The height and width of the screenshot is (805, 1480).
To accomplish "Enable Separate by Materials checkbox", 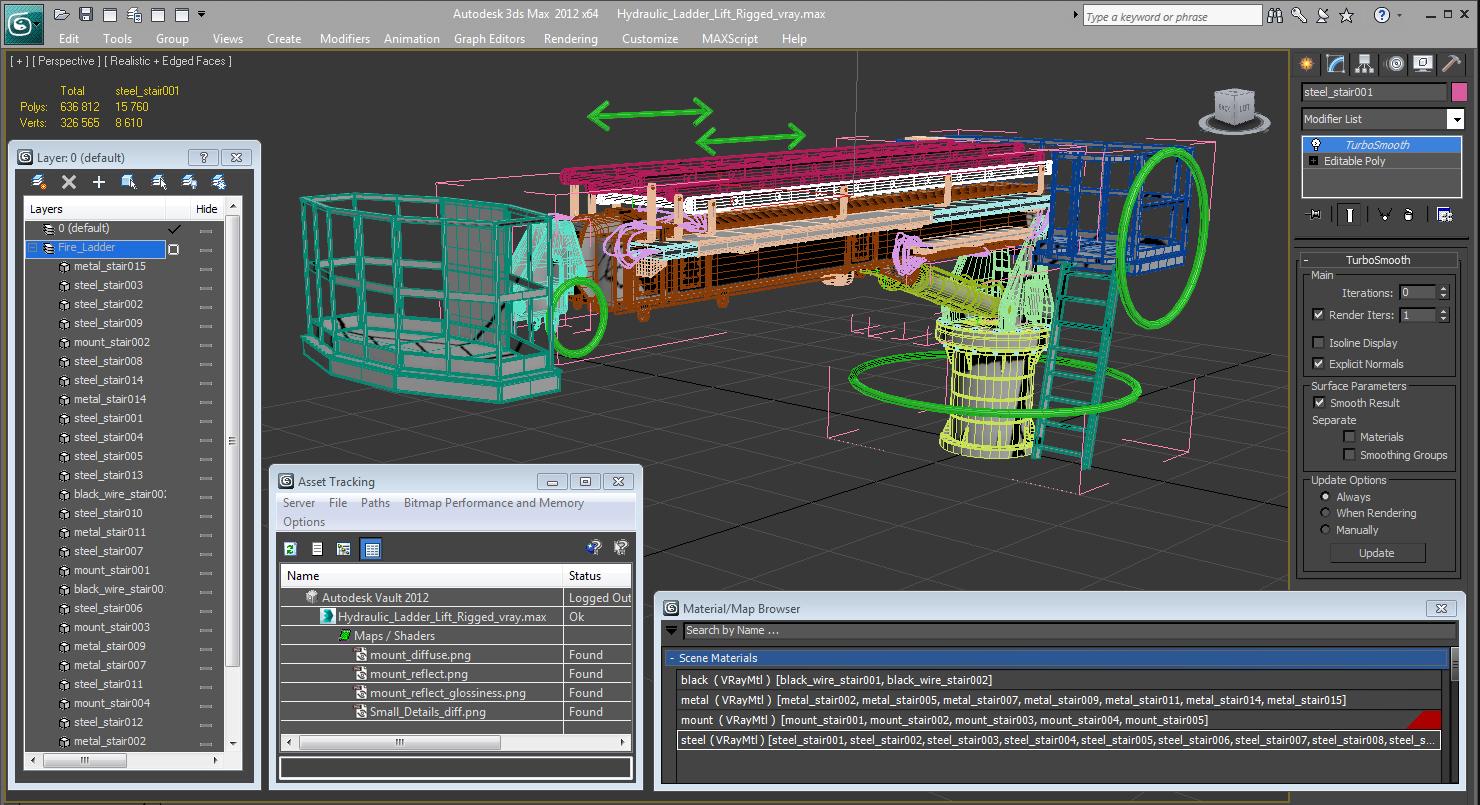I will pyautogui.click(x=1350, y=437).
